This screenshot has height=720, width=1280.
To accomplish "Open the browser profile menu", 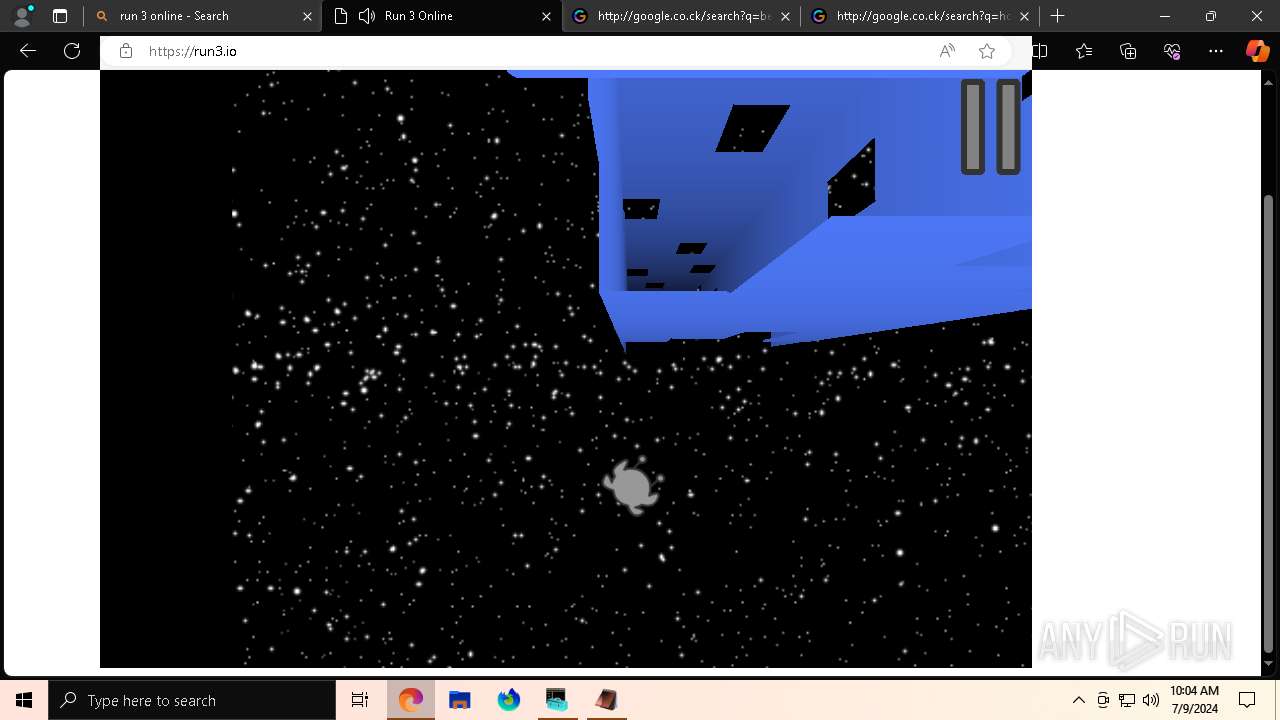I will tap(22, 16).
